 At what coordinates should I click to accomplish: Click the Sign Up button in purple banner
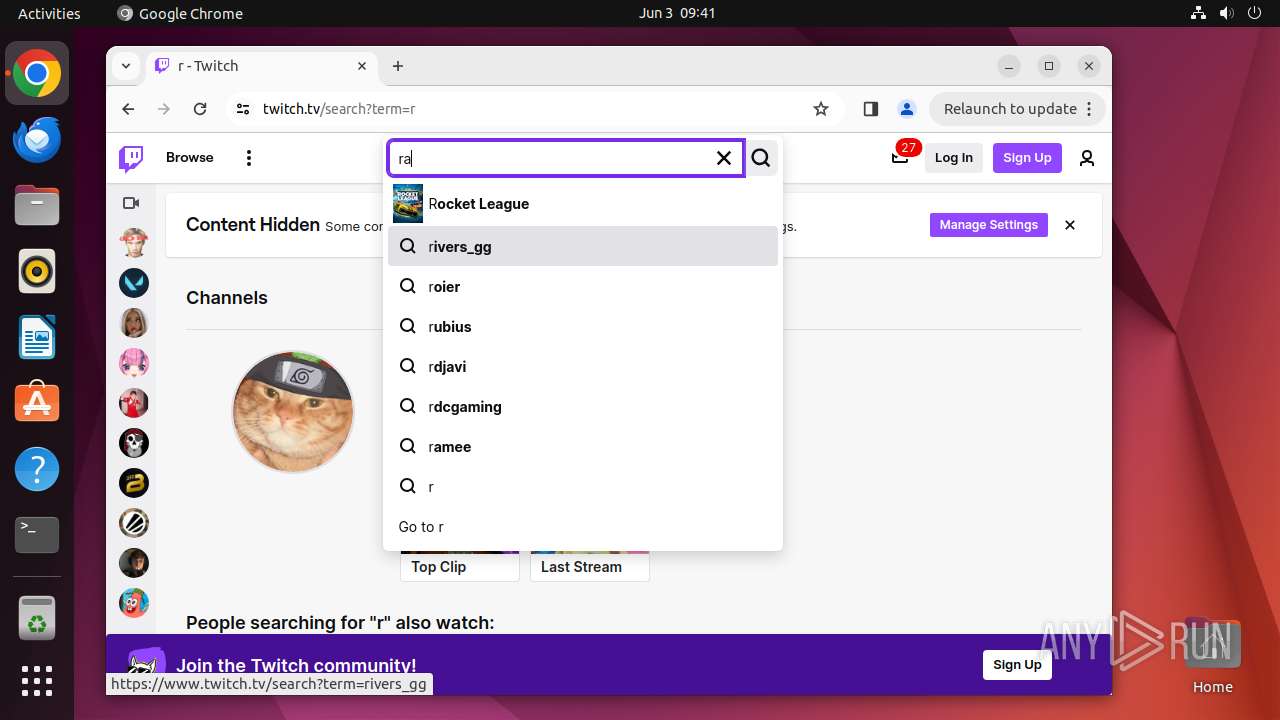point(1017,665)
